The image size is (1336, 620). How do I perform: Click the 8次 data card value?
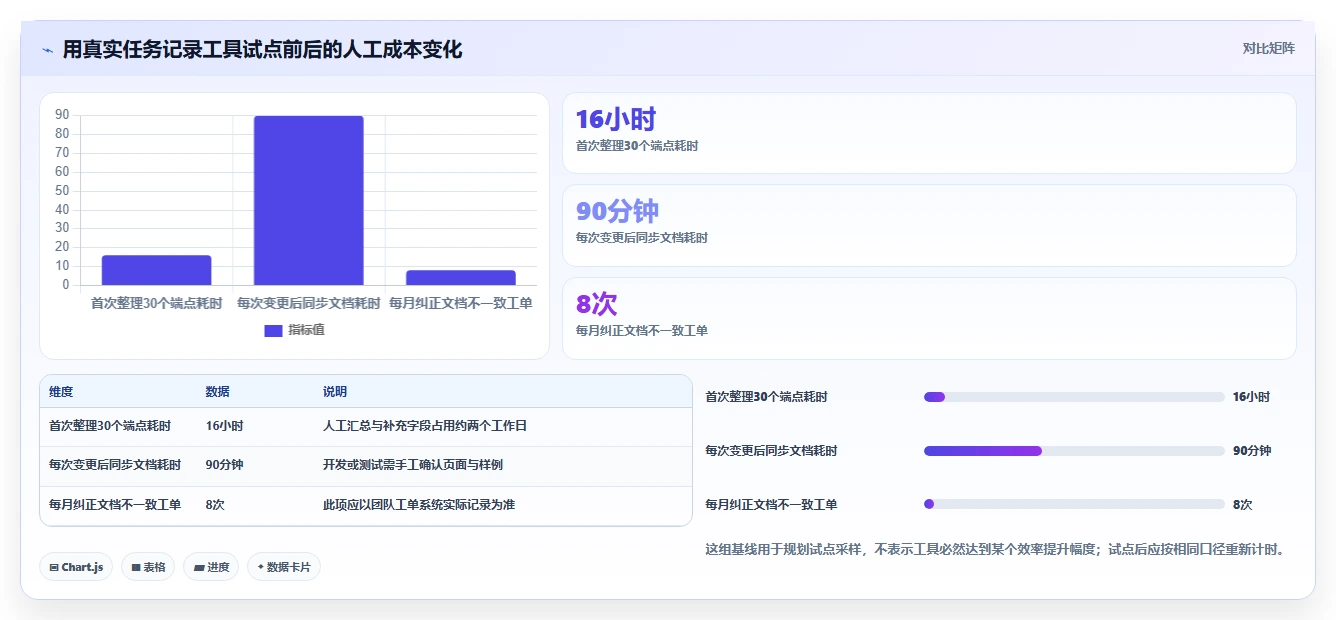[597, 304]
